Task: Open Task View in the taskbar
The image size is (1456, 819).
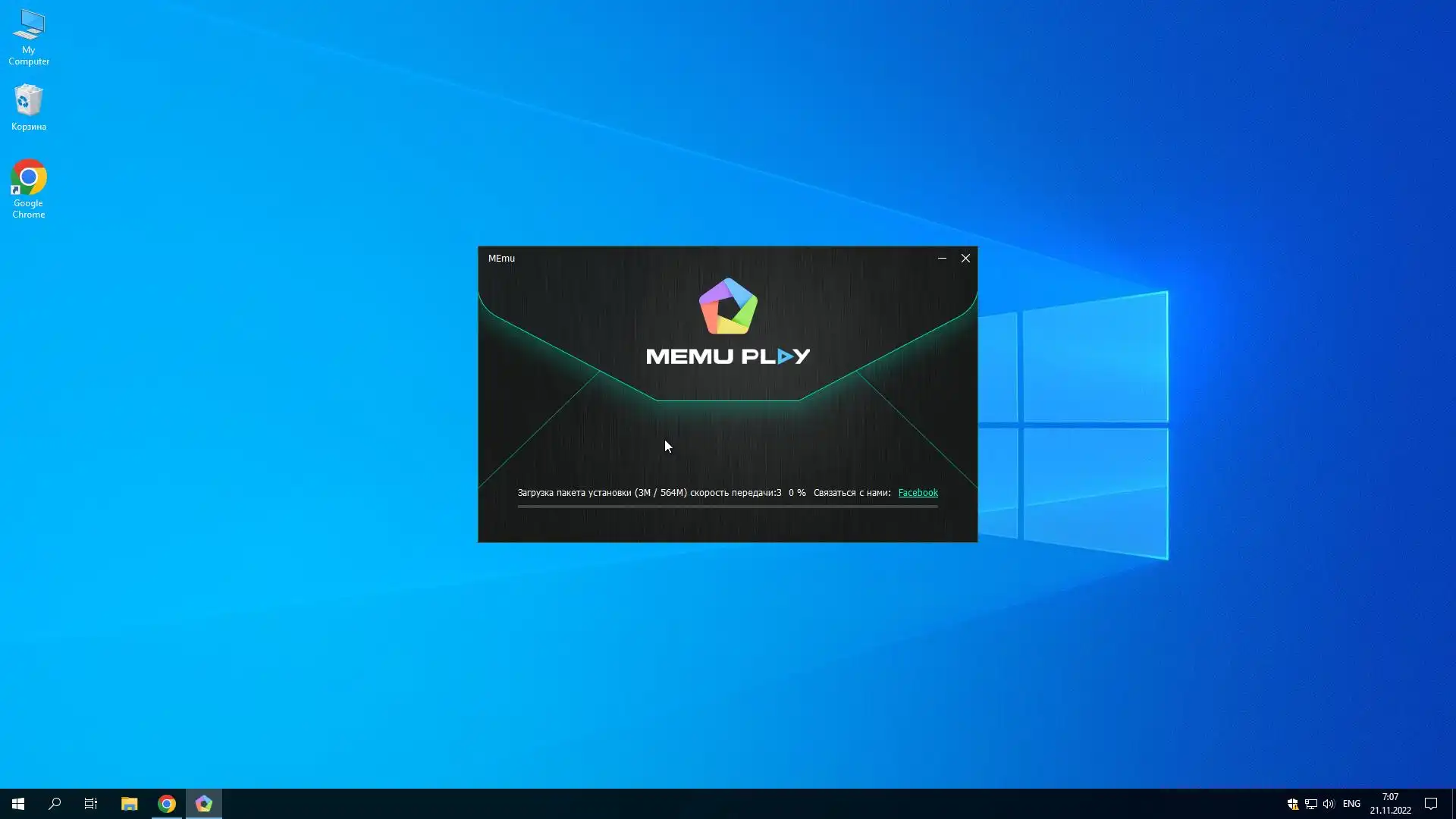Action: click(x=91, y=804)
